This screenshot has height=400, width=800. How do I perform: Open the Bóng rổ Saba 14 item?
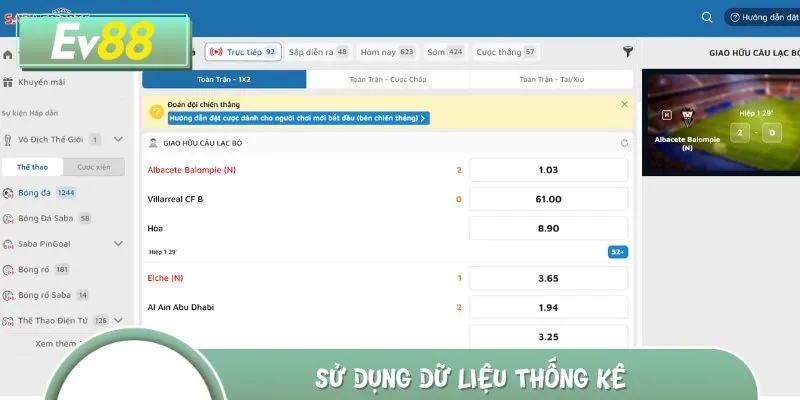click(x=45, y=295)
